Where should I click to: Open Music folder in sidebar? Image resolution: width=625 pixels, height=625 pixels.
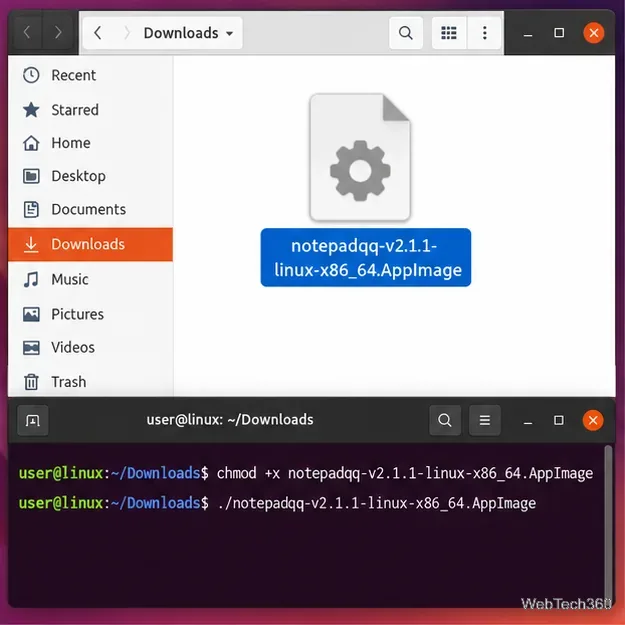90,279
